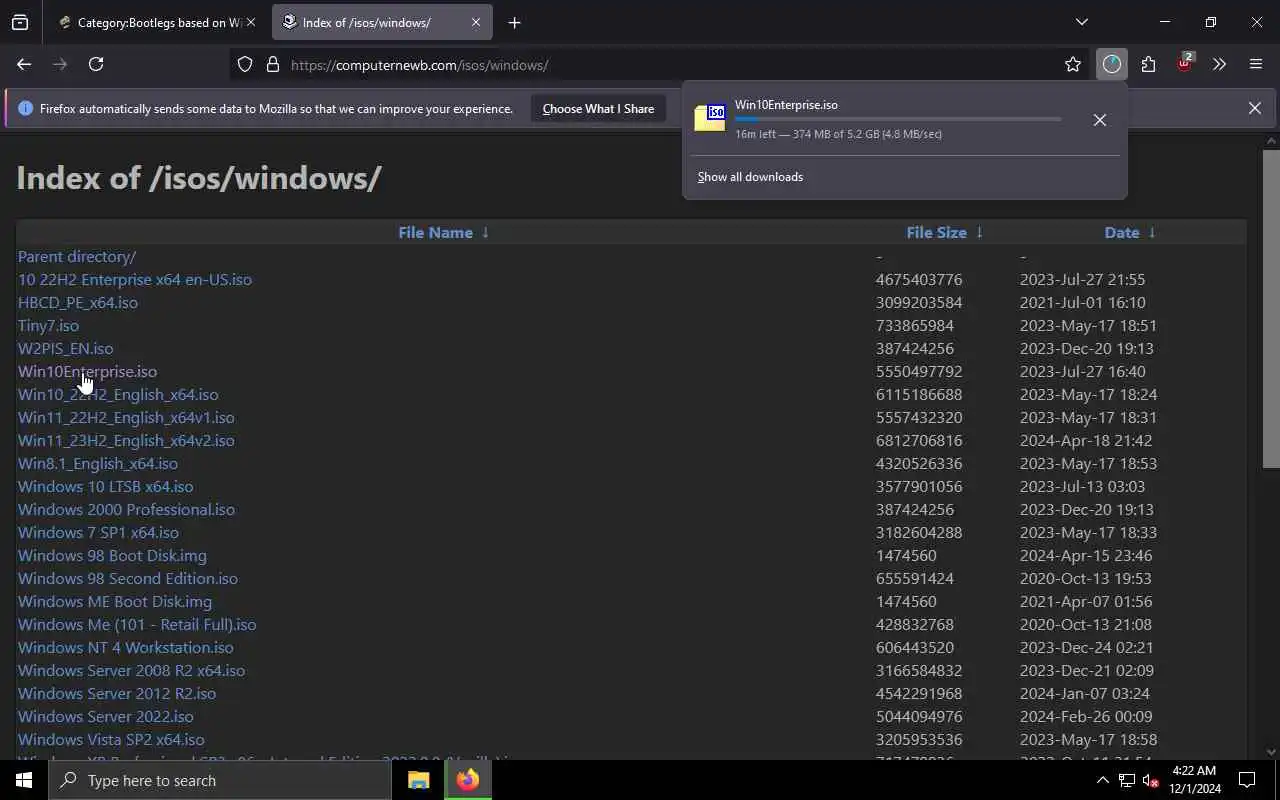This screenshot has height=800, width=1280.
Task: Reverse File Name sort arrow
Action: (485, 232)
